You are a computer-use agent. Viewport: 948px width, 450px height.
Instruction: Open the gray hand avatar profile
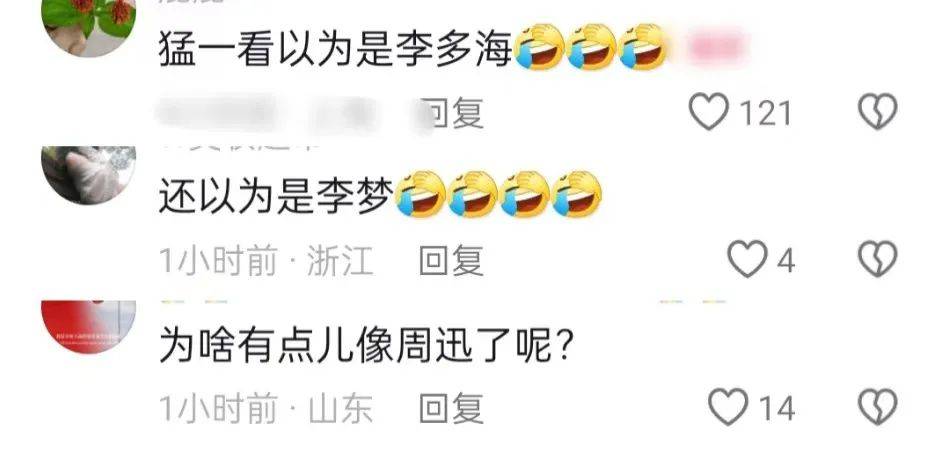coord(88,175)
